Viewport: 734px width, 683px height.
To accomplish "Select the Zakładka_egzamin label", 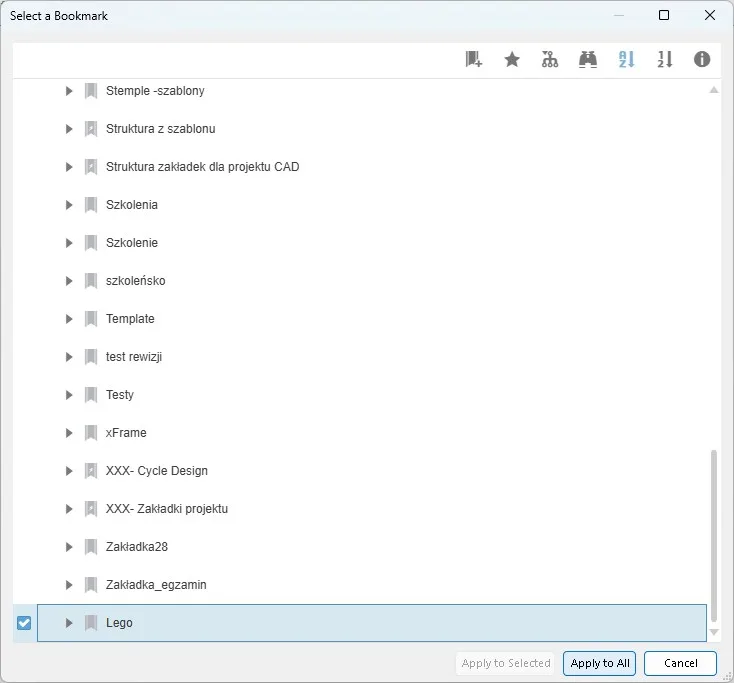I will coord(156,585).
